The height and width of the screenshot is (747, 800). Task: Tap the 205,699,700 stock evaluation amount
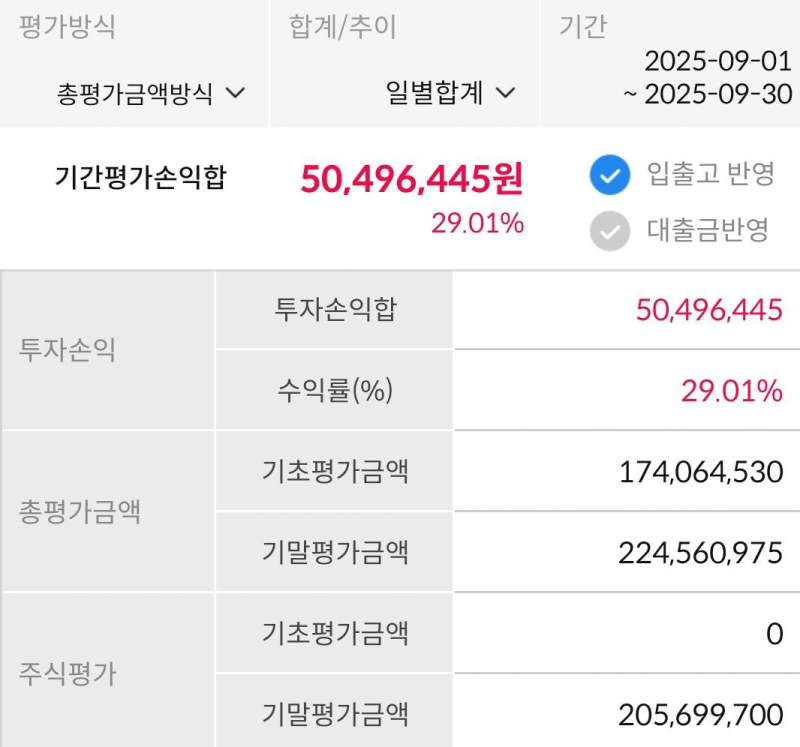pos(700,715)
